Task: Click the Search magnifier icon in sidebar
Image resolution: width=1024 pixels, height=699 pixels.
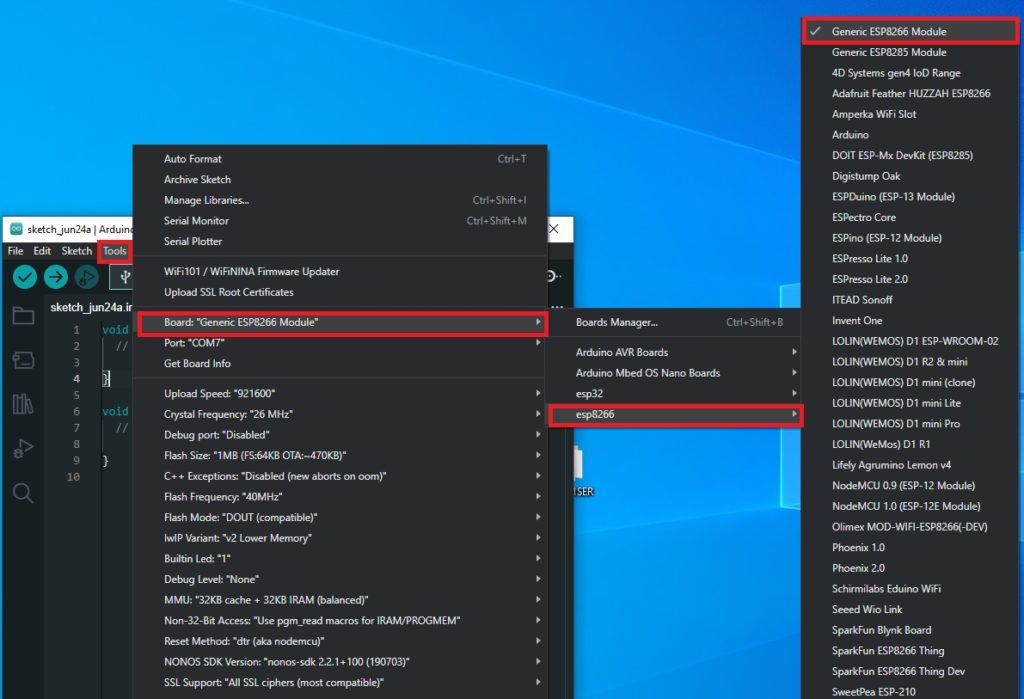Action: tap(22, 492)
